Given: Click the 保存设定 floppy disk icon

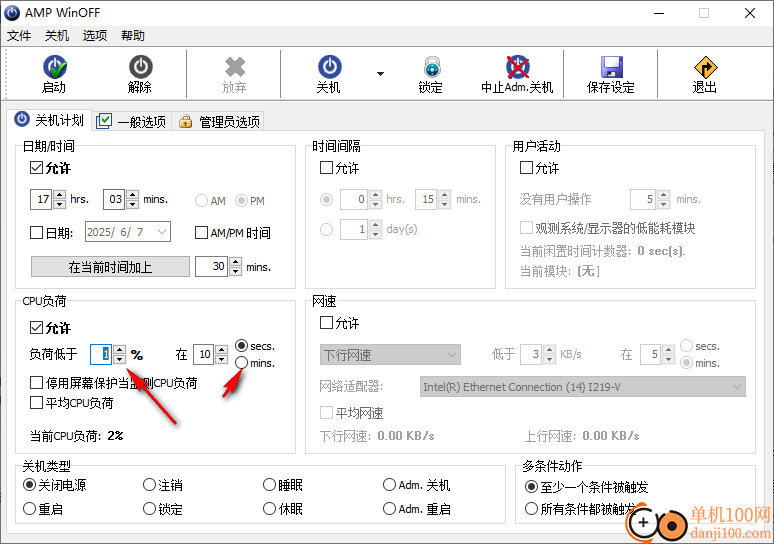Looking at the screenshot, I should click(x=612, y=67).
